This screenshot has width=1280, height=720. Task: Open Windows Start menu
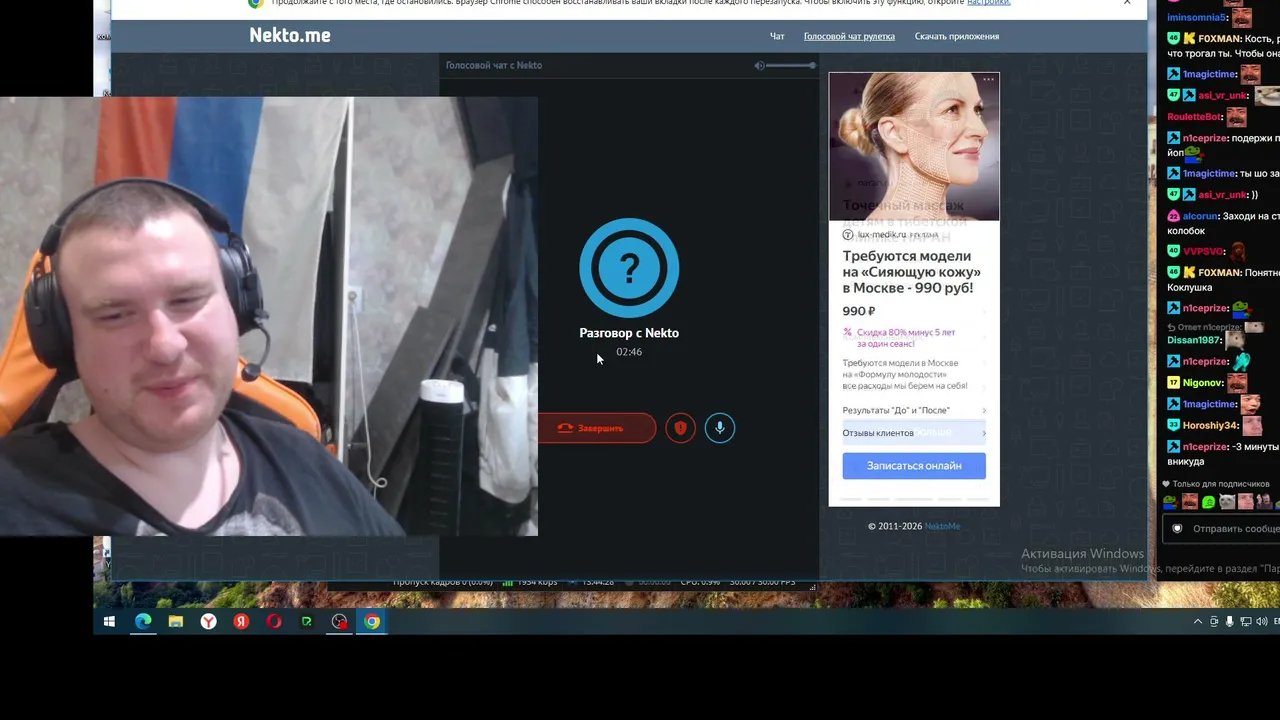[x=110, y=622]
